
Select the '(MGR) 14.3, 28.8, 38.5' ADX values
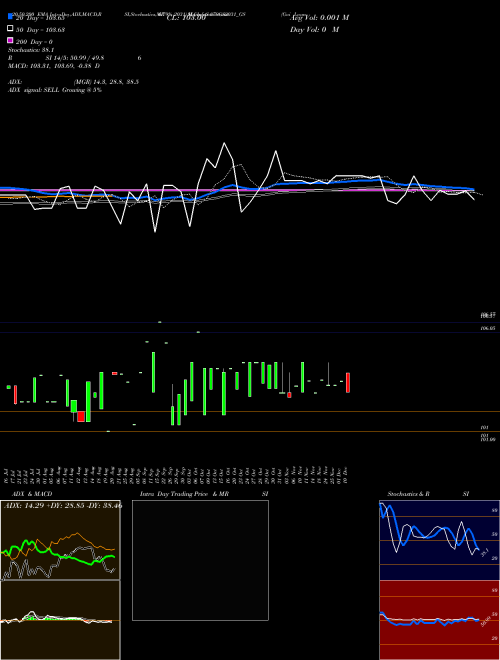tap(106, 82)
